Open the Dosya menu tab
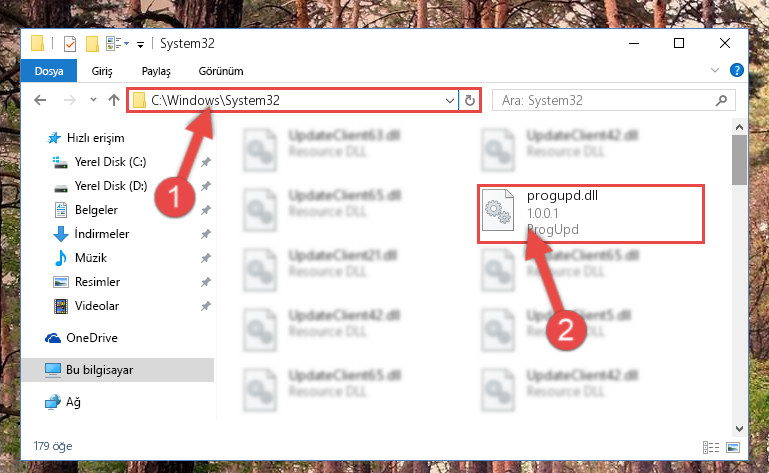This screenshot has width=769, height=473. pyautogui.click(x=49, y=71)
